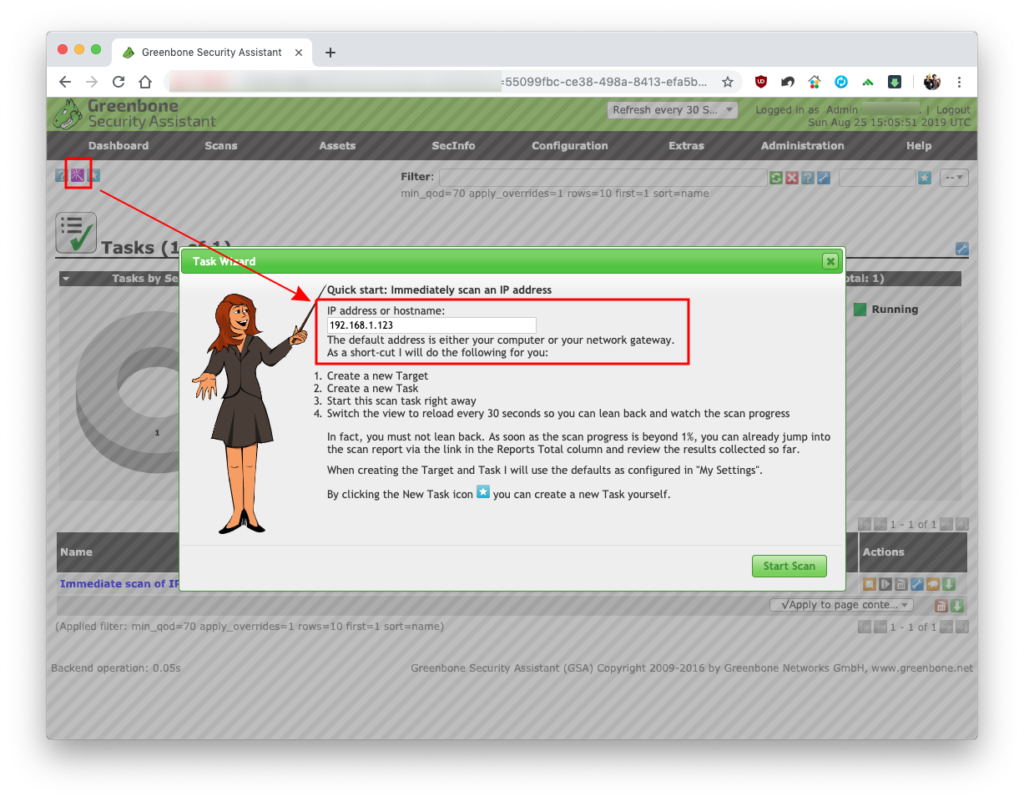Open the Task Wizard purple wand icon
Viewport: 1024px width, 801px height.
click(x=78, y=175)
